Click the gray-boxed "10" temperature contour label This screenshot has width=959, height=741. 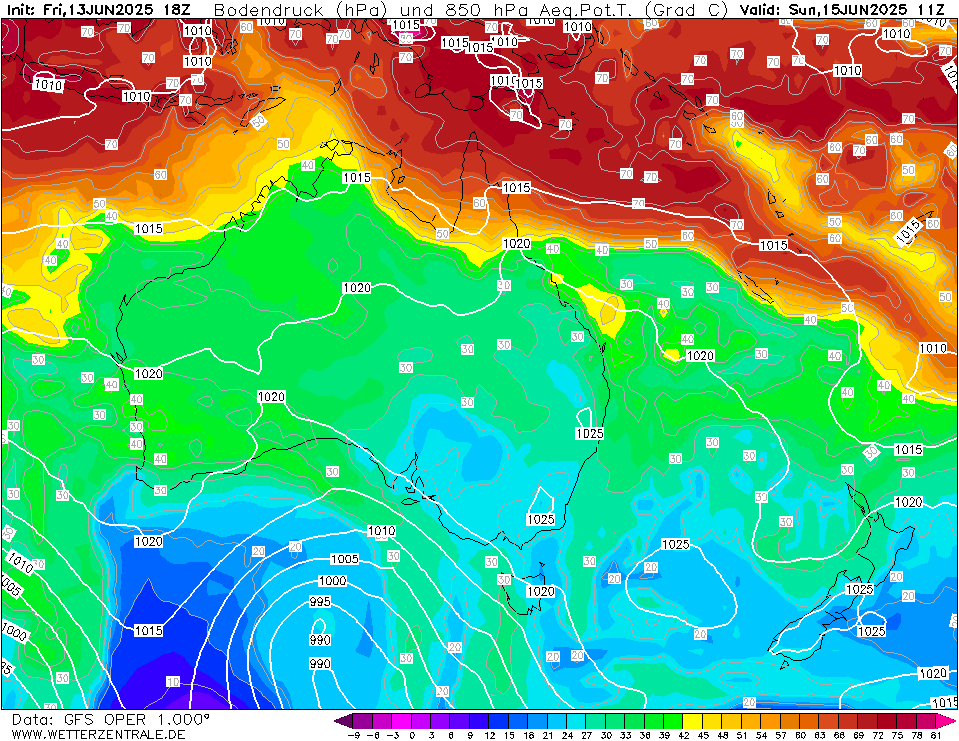[173, 681]
